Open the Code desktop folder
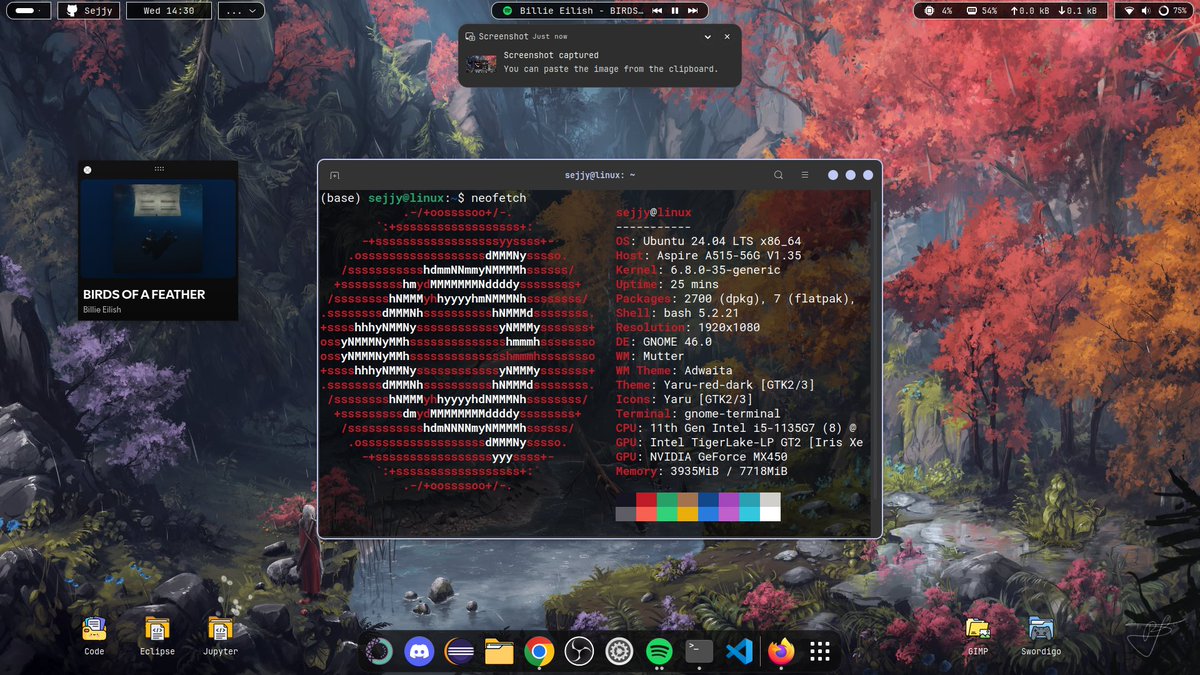The width and height of the screenshot is (1200, 675). coord(94,636)
